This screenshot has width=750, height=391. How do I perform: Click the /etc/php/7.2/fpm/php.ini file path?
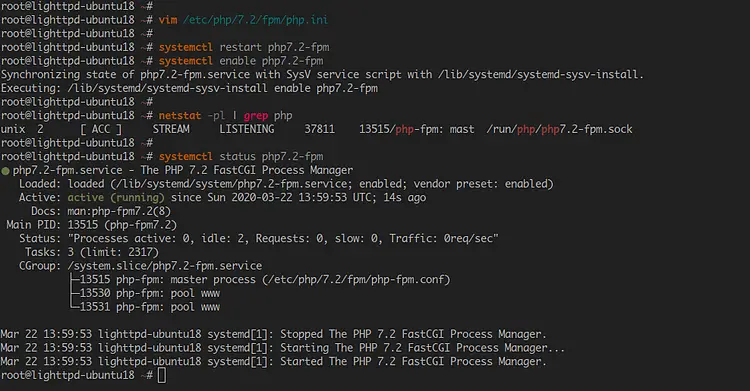click(x=255, y=20)
